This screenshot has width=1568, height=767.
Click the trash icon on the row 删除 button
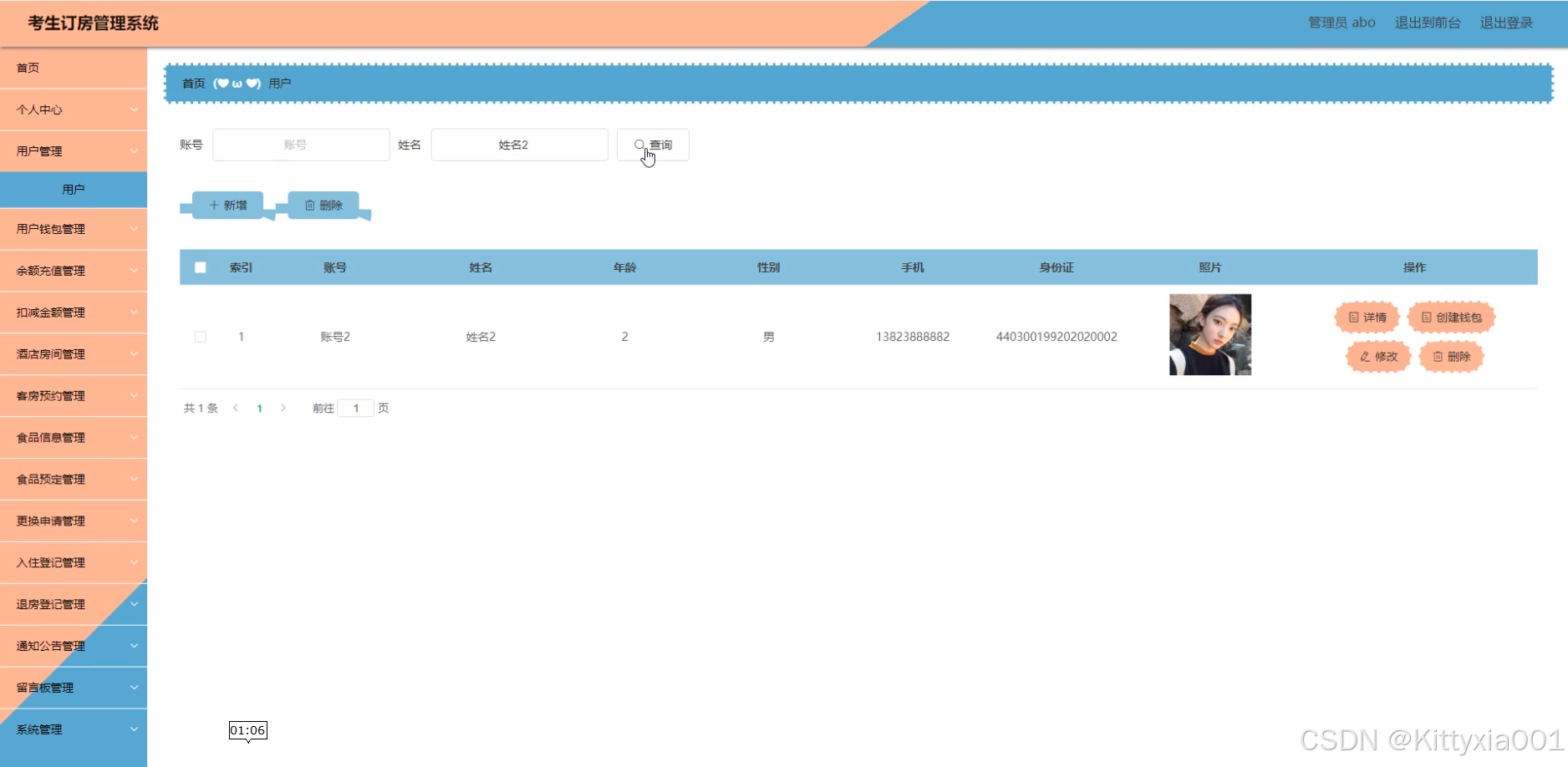[x=1438, y=357]
